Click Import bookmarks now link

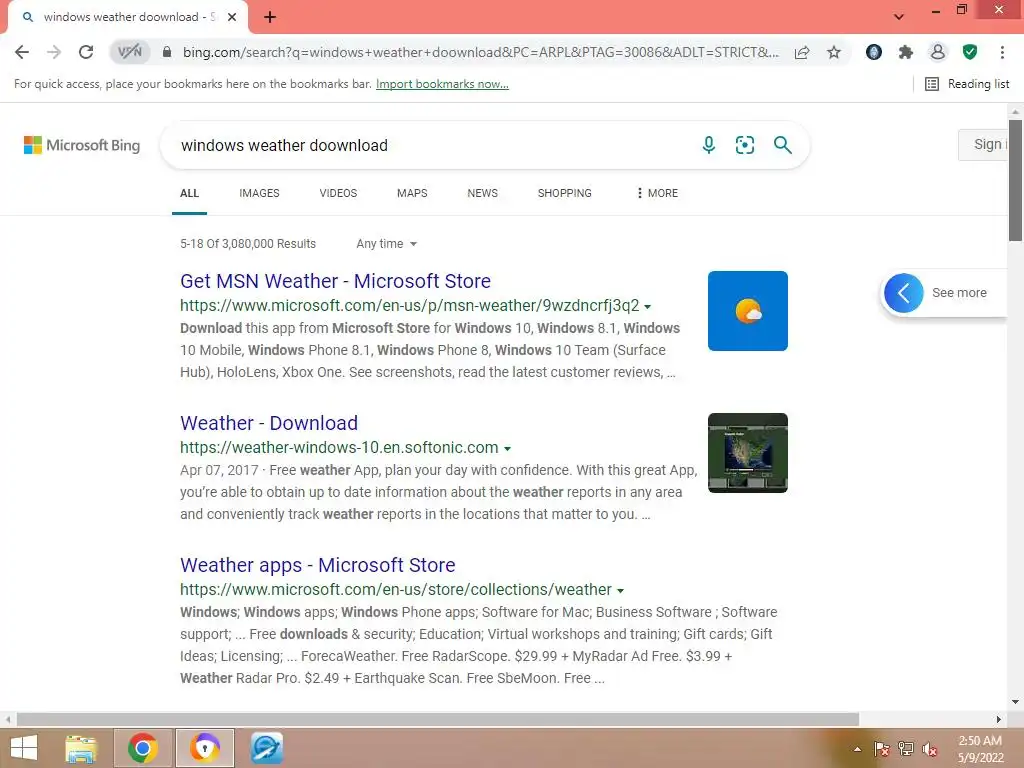point(442,84)
